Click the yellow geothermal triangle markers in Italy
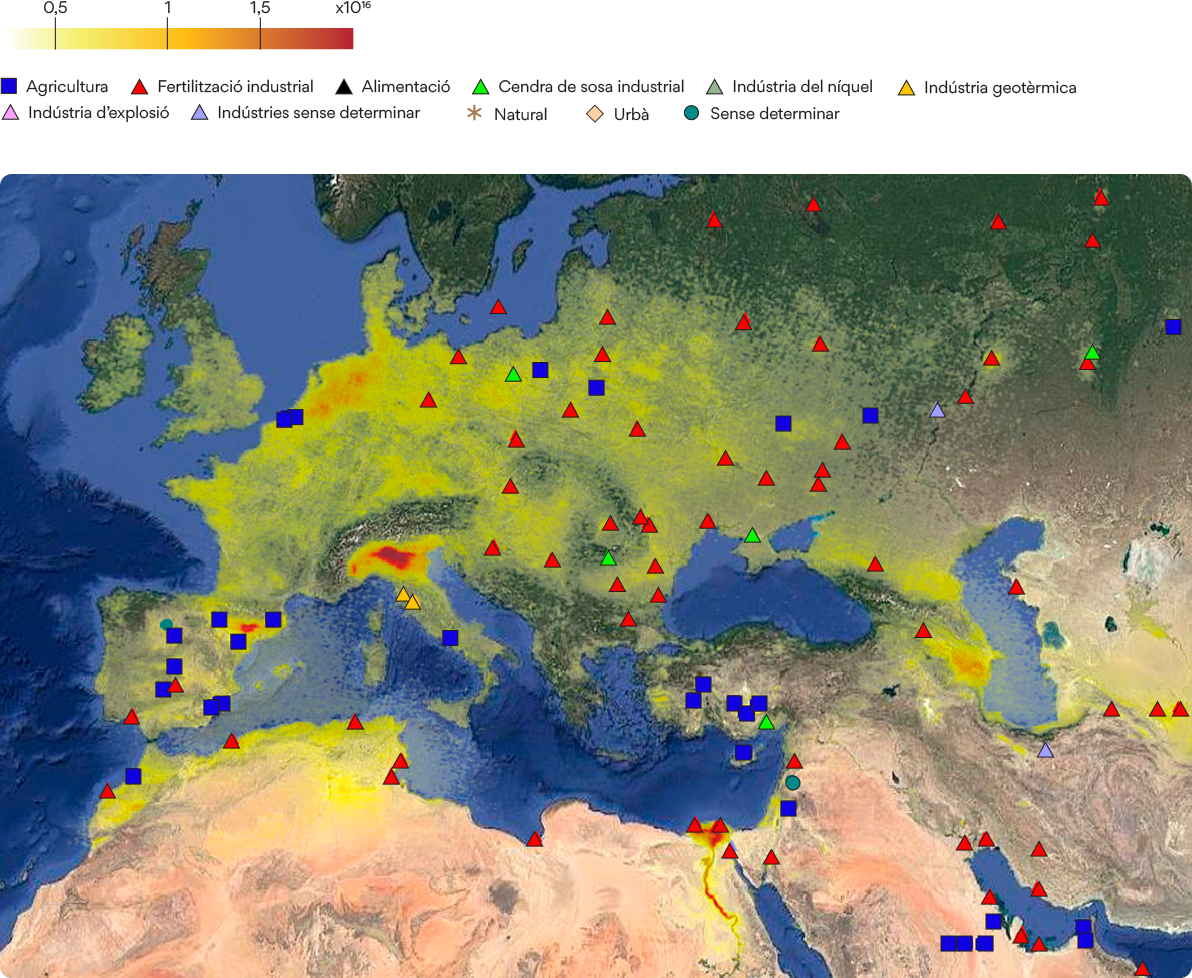1192x978 pixels. pyautogui.click(x=408, y=599)
